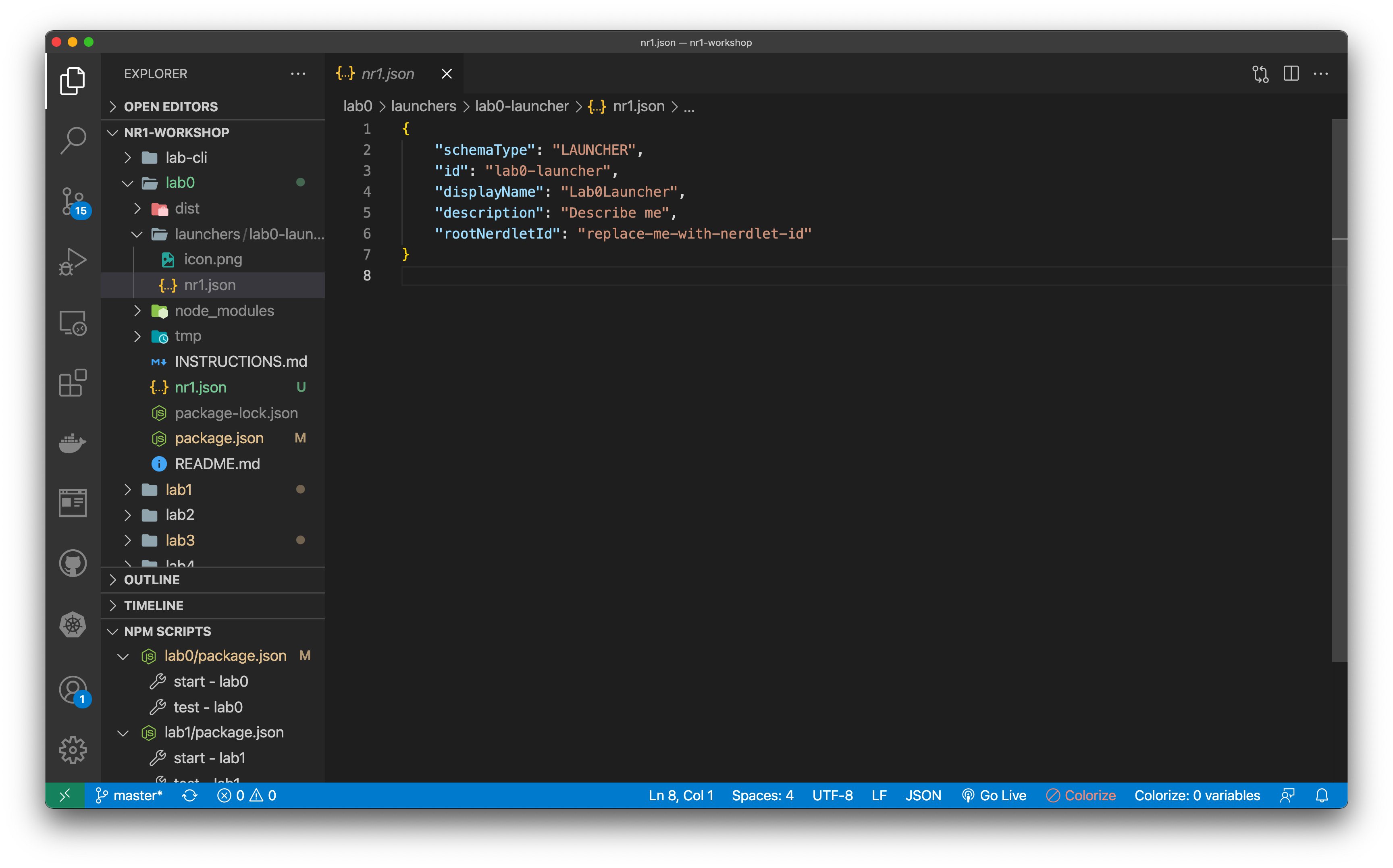Click the split editor right icon

1291,73
